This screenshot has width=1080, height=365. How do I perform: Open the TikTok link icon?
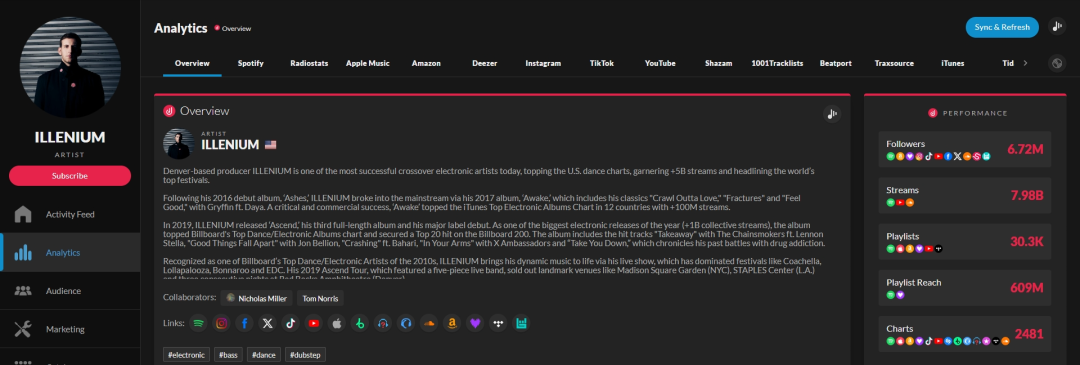pyautogui.click(x=291, y=322)
